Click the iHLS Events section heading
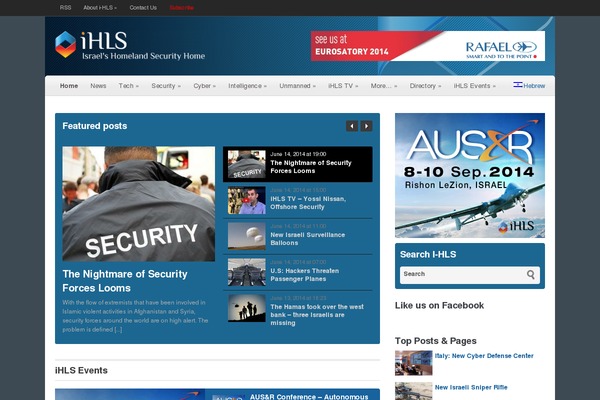Viewport: 600px width, 400px height. pyautogui.click(x=81, y=371)
